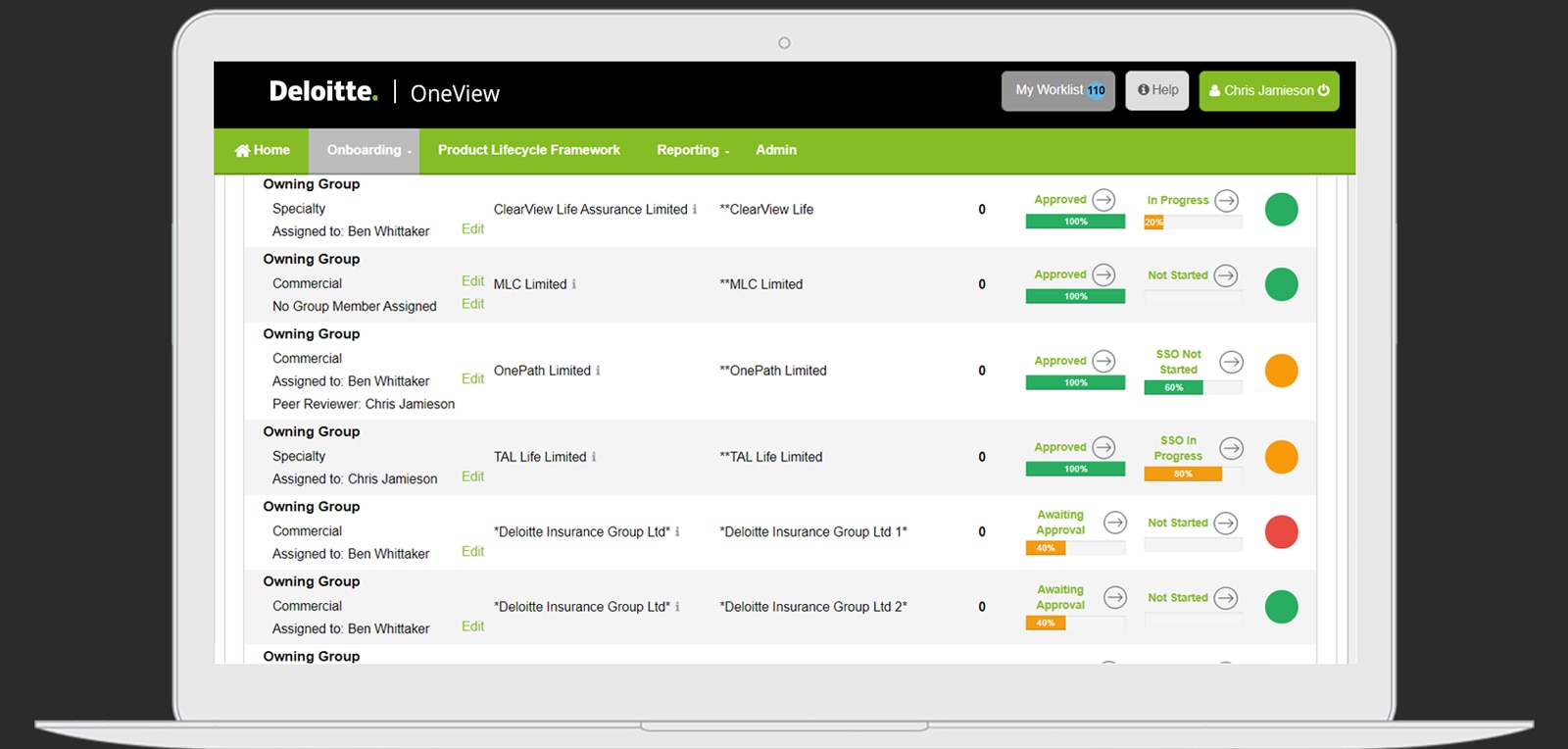This screenshot has height=749, width=1568.
Task: Click the SSO Not Started arrow for OnePath
Action: click(x=1232, y=362)
